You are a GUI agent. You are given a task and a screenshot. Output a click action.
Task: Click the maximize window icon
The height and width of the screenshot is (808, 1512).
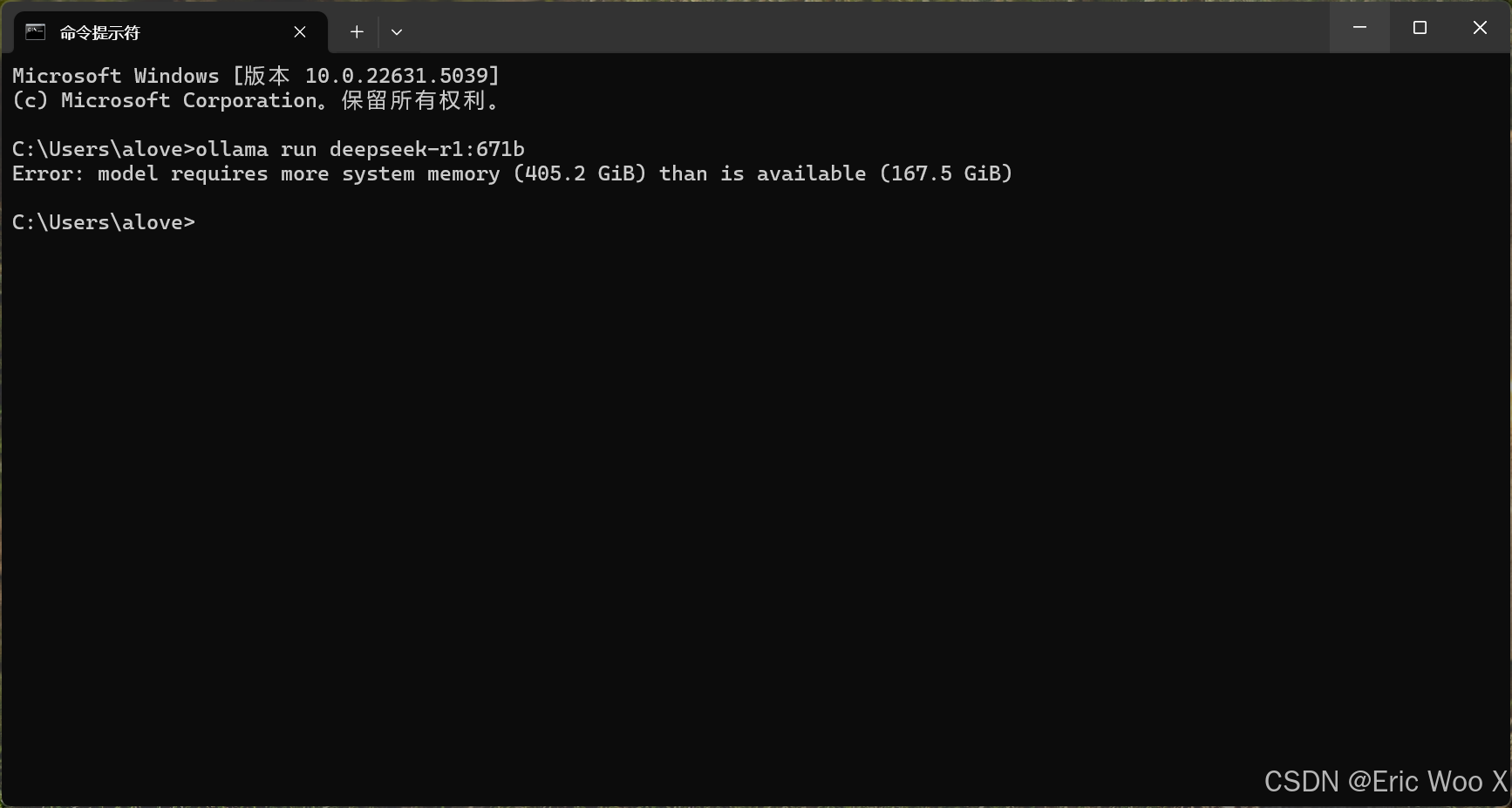1419,27
